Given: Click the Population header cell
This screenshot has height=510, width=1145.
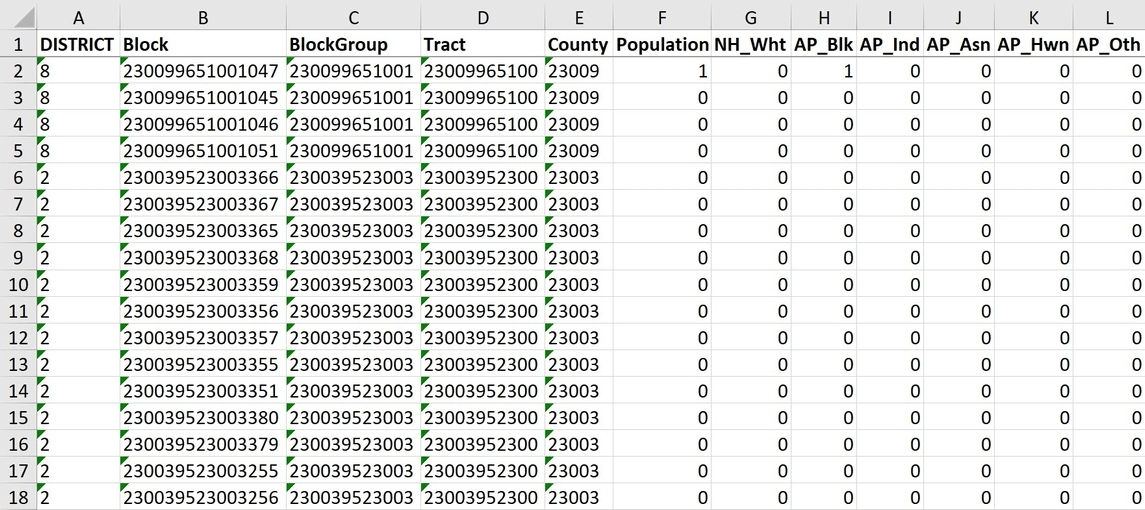Looking at the screenshot, I should (x=662, y=45).
